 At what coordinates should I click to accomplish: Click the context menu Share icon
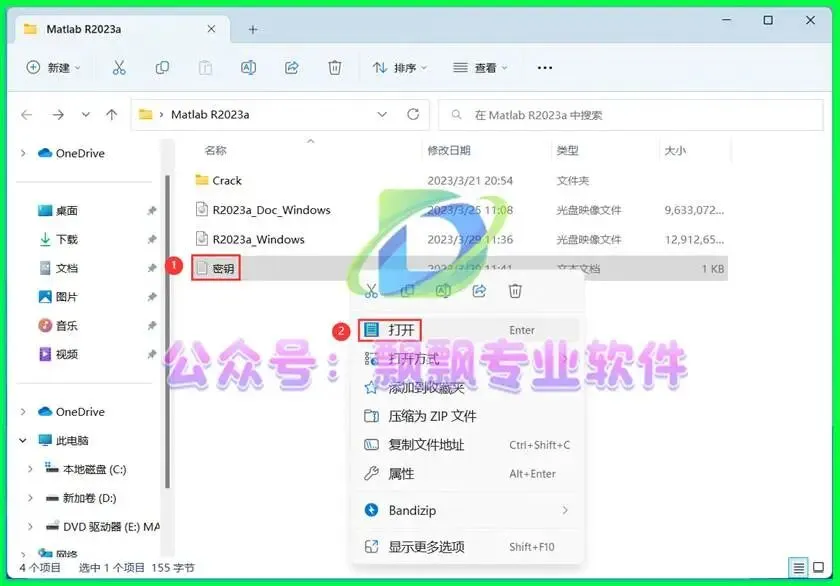click(x=479, y=291)
